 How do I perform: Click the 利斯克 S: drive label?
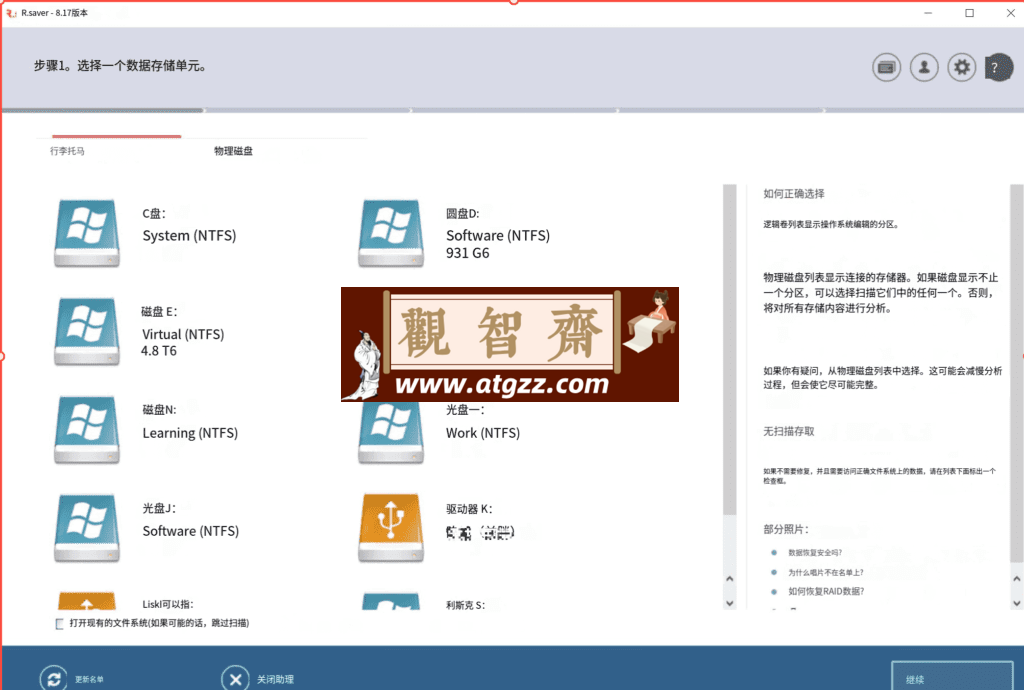(x=466, y=605)
